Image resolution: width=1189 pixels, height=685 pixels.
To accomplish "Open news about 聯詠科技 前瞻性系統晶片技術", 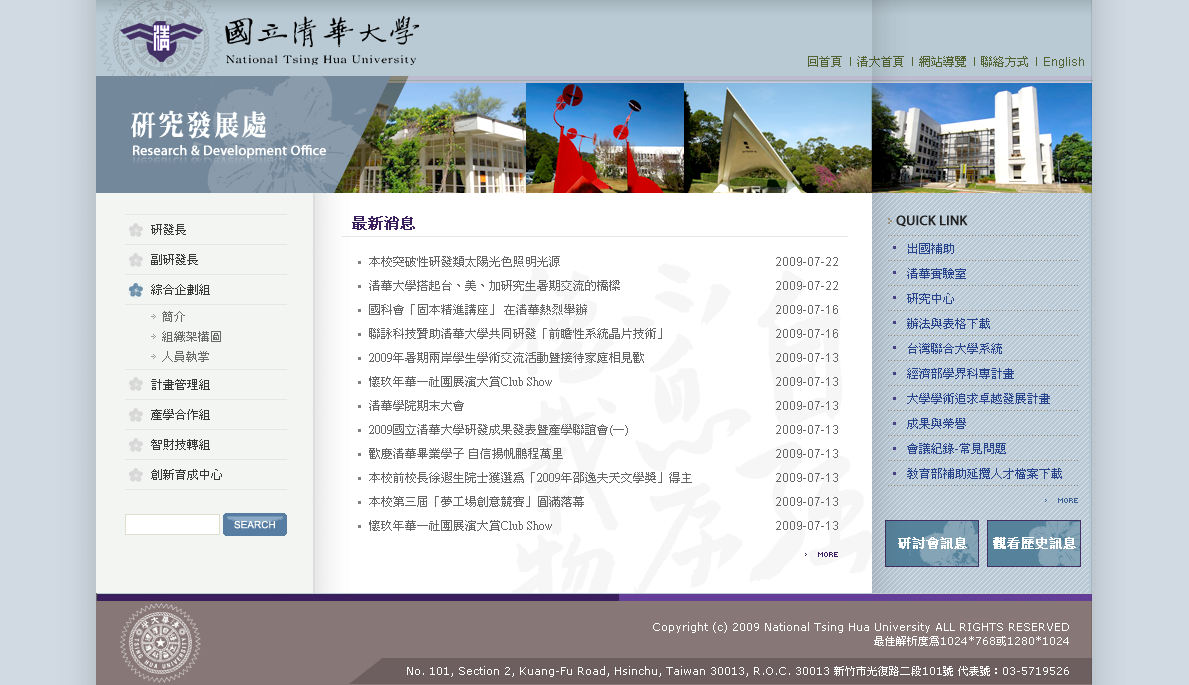I will pos(517,334).
